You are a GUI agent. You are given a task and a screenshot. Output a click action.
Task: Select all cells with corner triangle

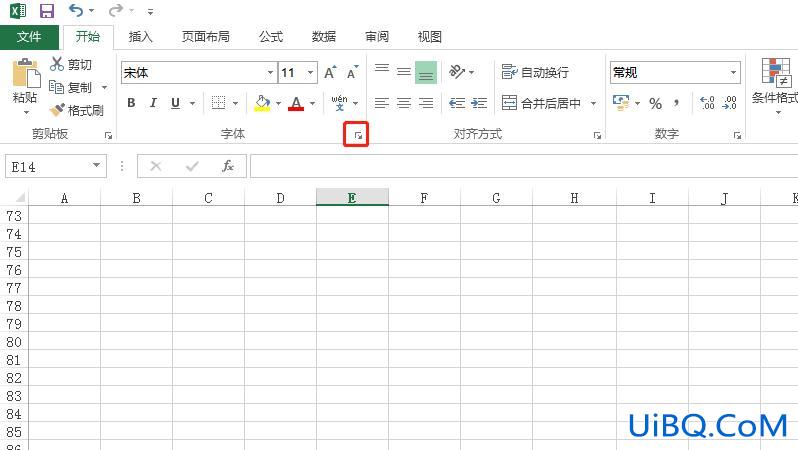click(19, 198)
